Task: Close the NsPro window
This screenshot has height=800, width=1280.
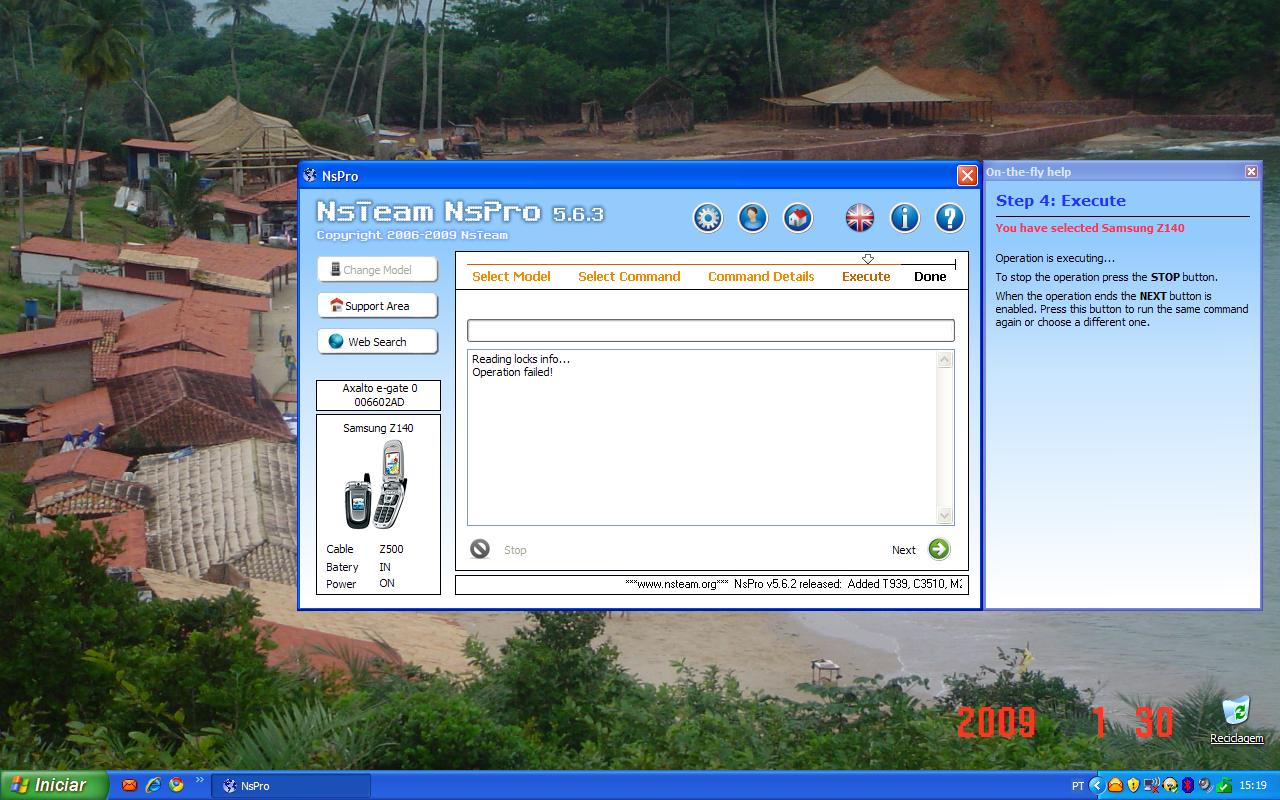Action: [967, 176]
